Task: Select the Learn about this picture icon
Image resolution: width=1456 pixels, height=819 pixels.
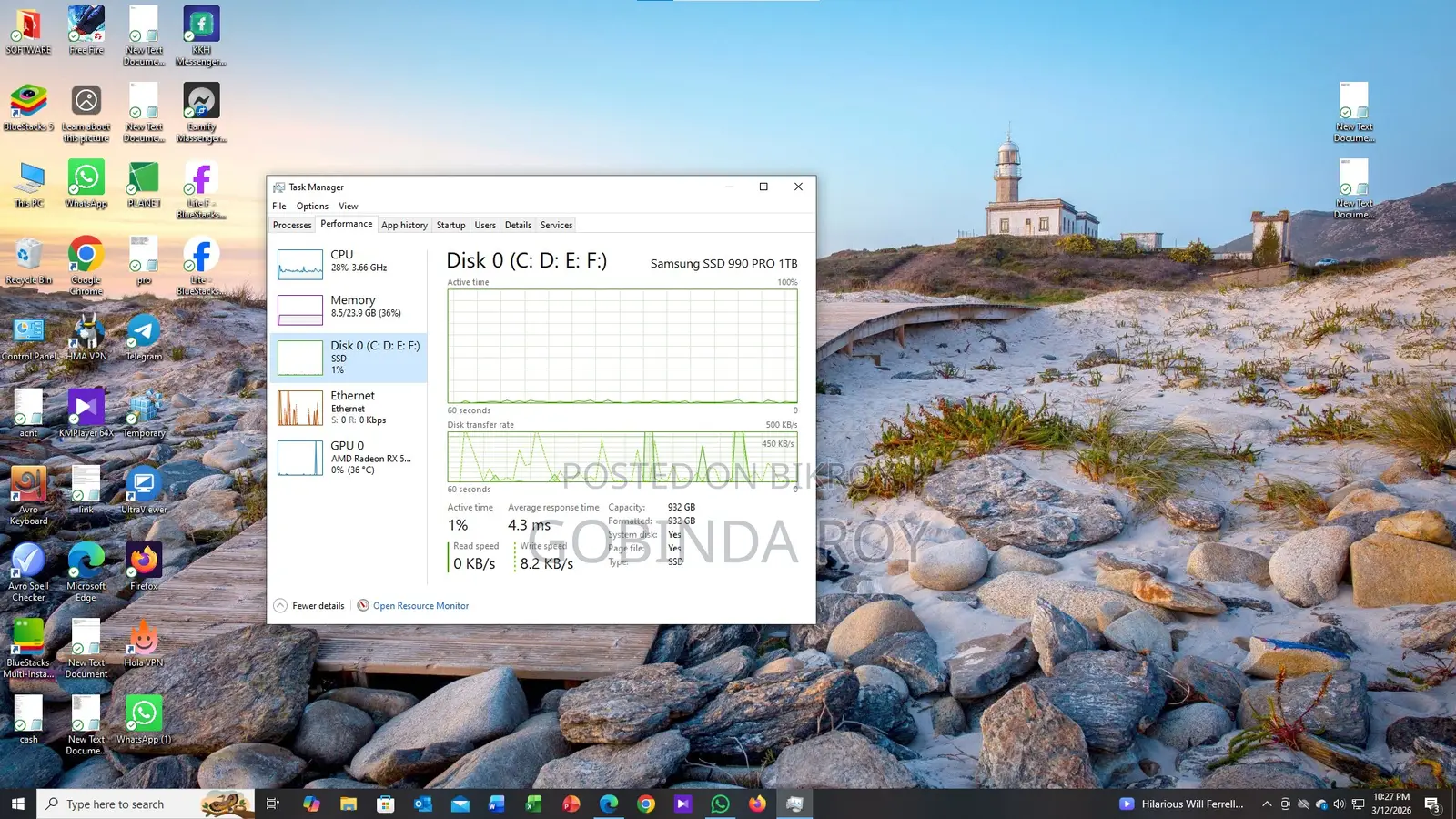Action: click(x=86, y=113)
